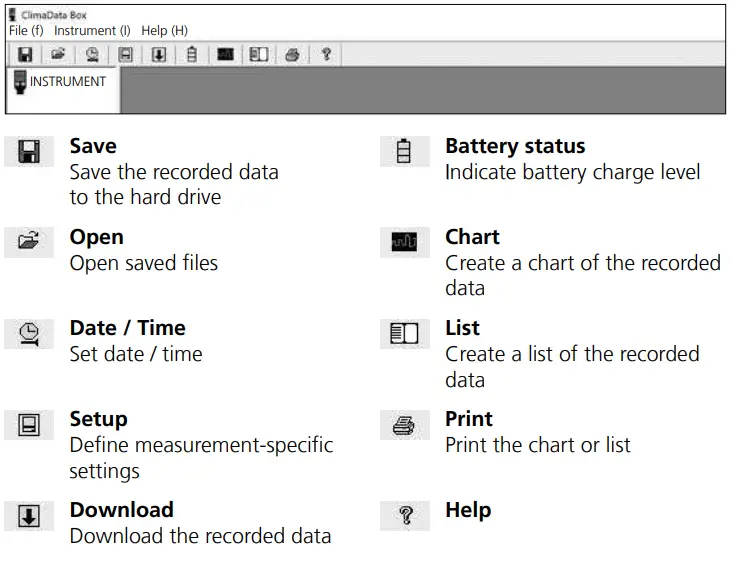Click the 'Battery status' heading text
The width and height of the screenshot is (744, 571).
pyautogui.click(x=515, y=146)
